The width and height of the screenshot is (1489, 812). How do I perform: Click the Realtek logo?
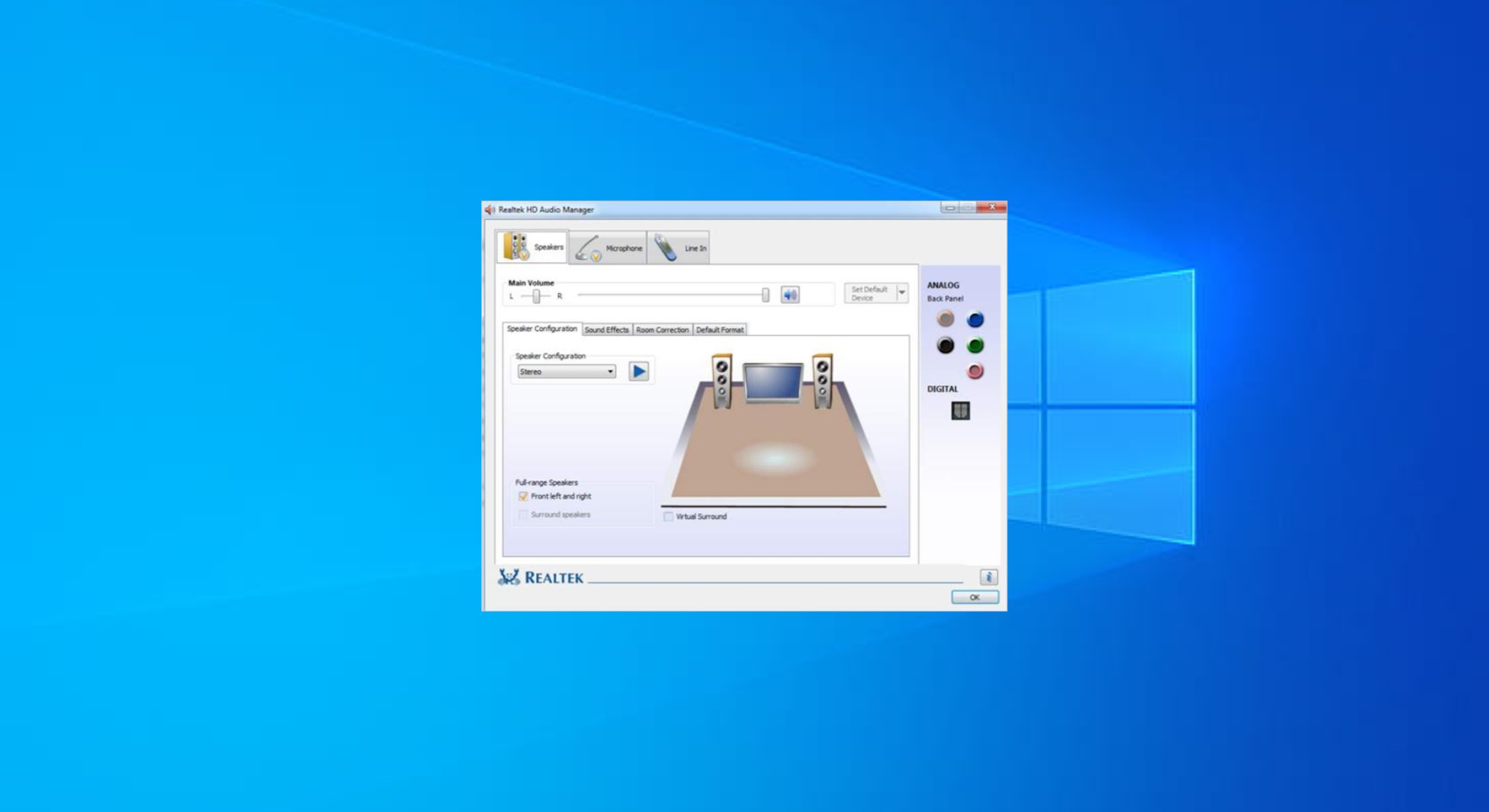tap(541, 577)
